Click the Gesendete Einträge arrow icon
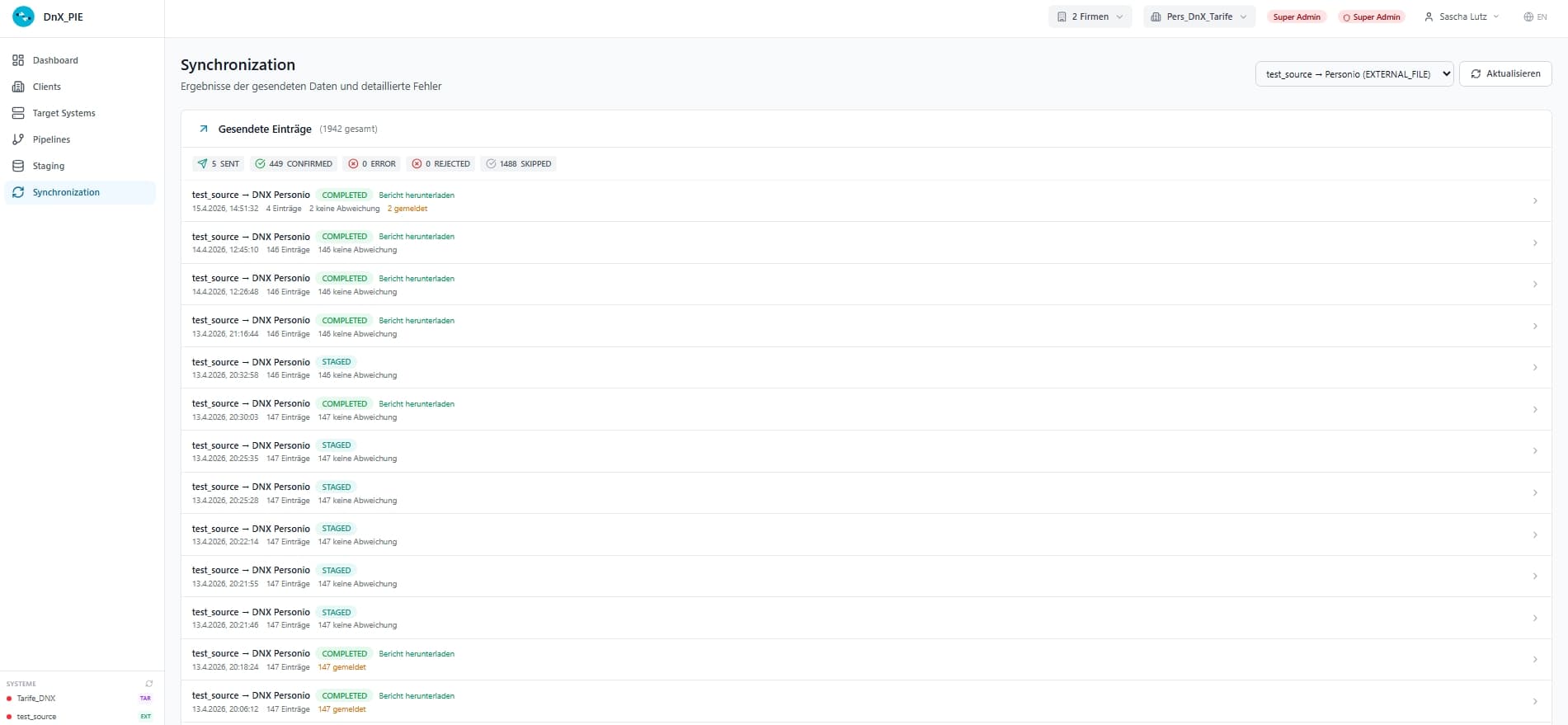This screenshot has height=725, width=1568. tap(204, 129)
